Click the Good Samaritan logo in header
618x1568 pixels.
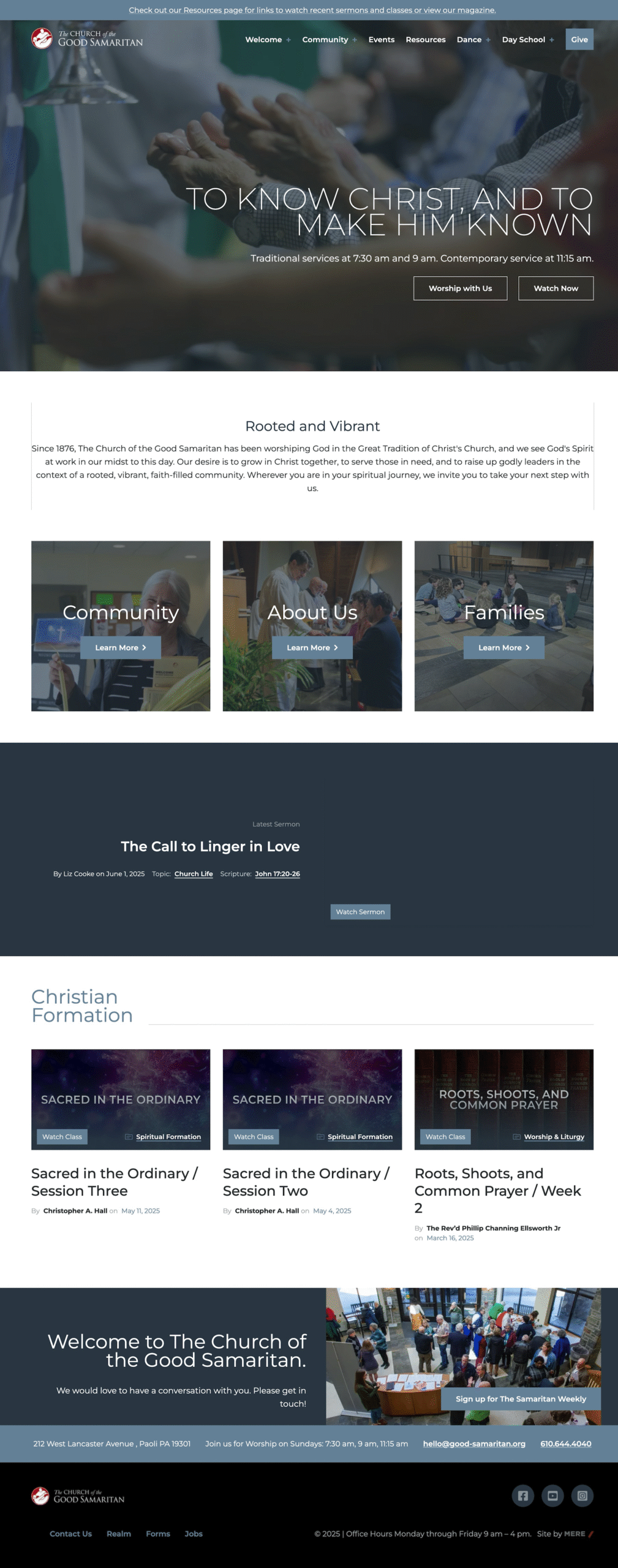point(87,39)
